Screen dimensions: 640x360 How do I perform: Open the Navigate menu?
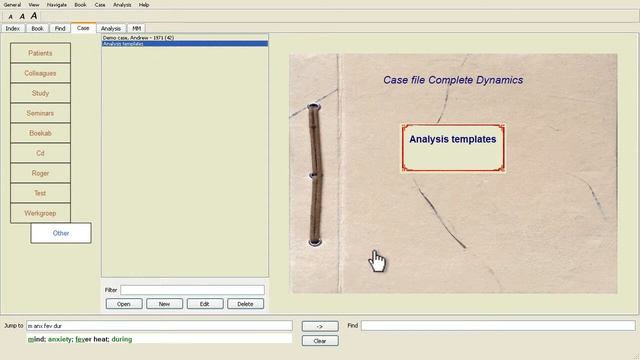[57, 5]
